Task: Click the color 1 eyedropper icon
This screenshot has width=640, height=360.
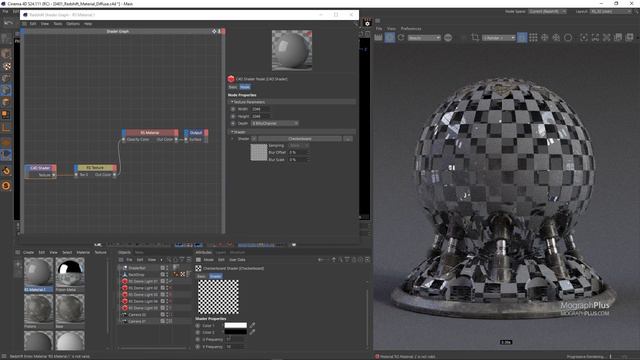Action: coord(252,325)
